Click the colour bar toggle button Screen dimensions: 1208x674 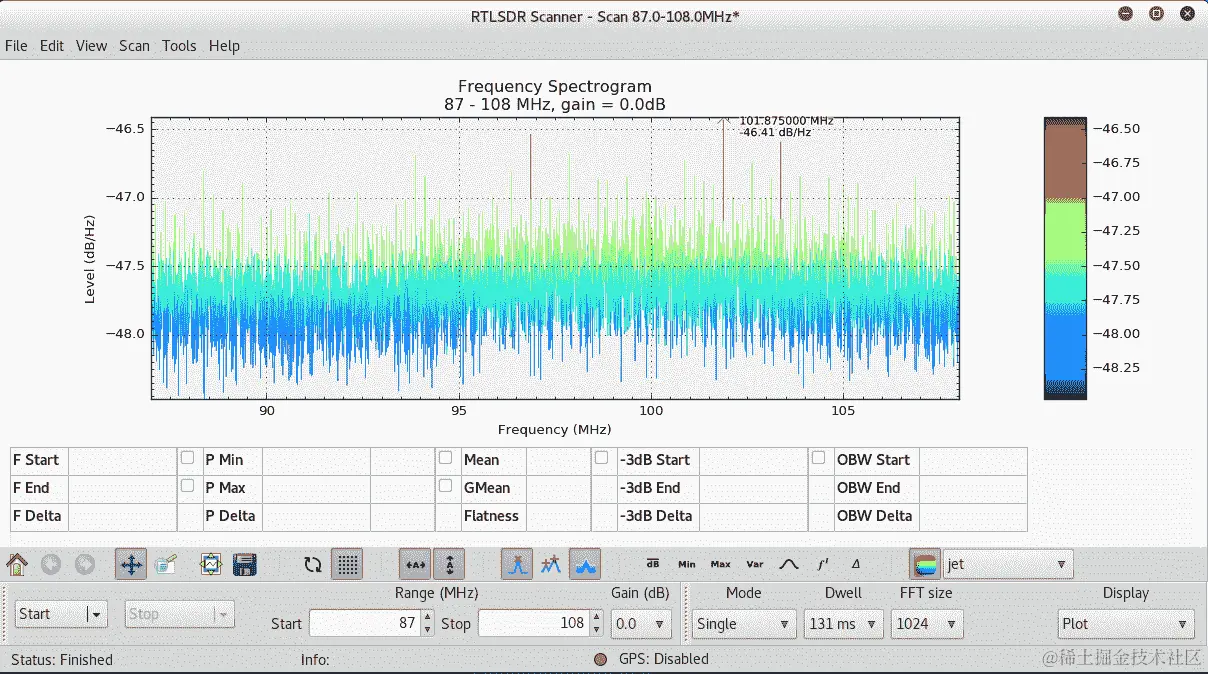(x=926, y=564)
